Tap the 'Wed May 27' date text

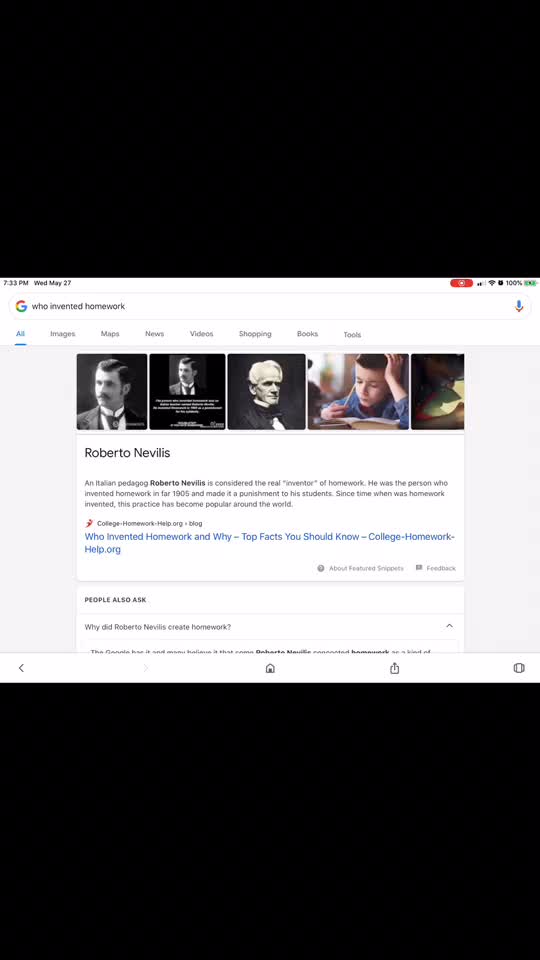(x=53, y=283)
